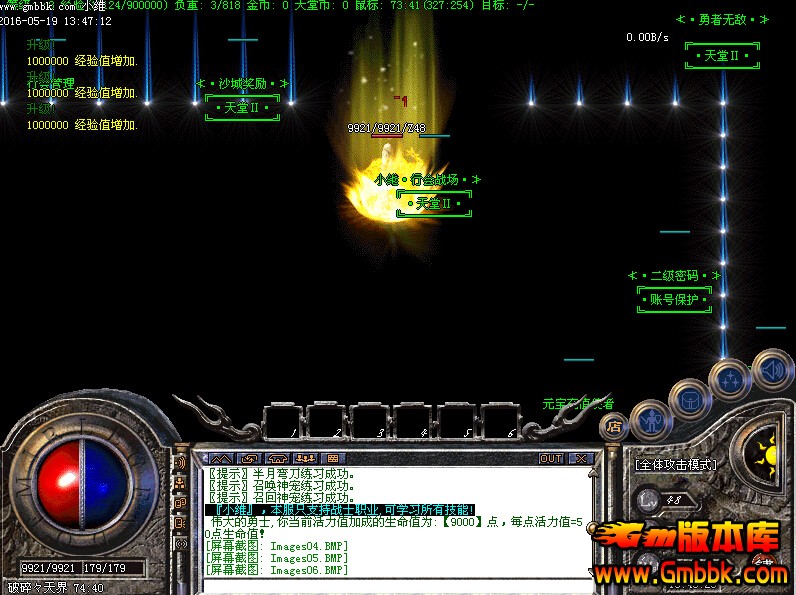Toggle the broadcast signal icon left of chat
Image resolution: width=796 pixels, height=595 pixels.
click(x=180, y=544)
